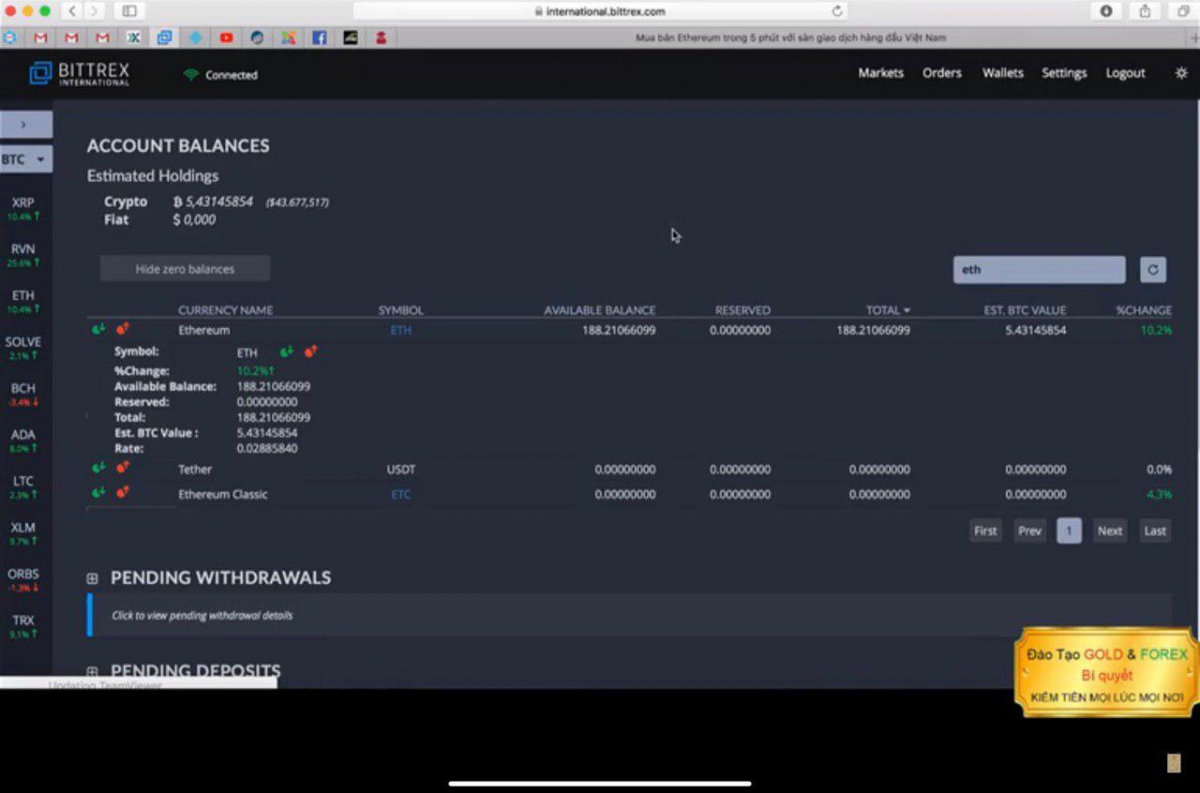Click the red withdraw icon for Ethereum
This screenshot has height=793, width=1200.
pos(123,329)
